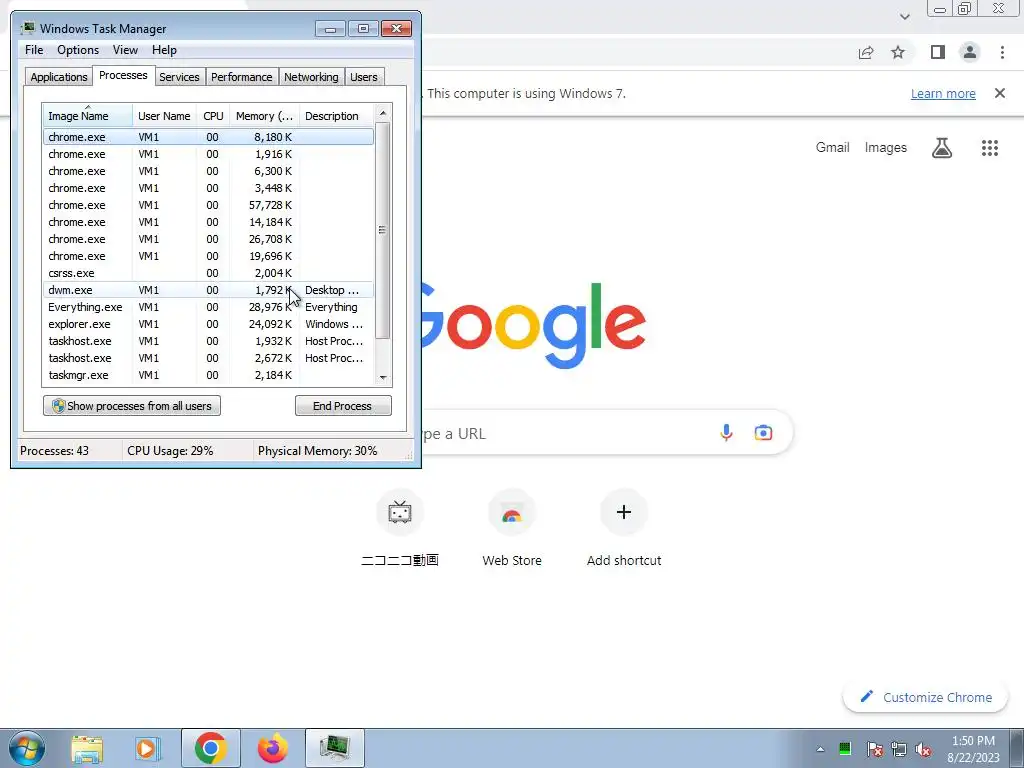Viewport: 1024px width, 768px height.
Task: Click the process list scrollbar thumb
Action: coord(383,230)
